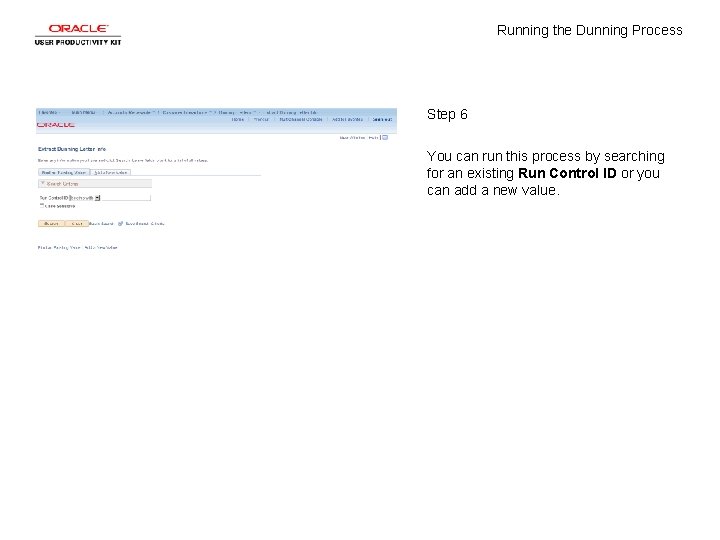Screen dimensions: 720x540
Task: Click bottom Add a New Value link
Action: pos(101,248)
